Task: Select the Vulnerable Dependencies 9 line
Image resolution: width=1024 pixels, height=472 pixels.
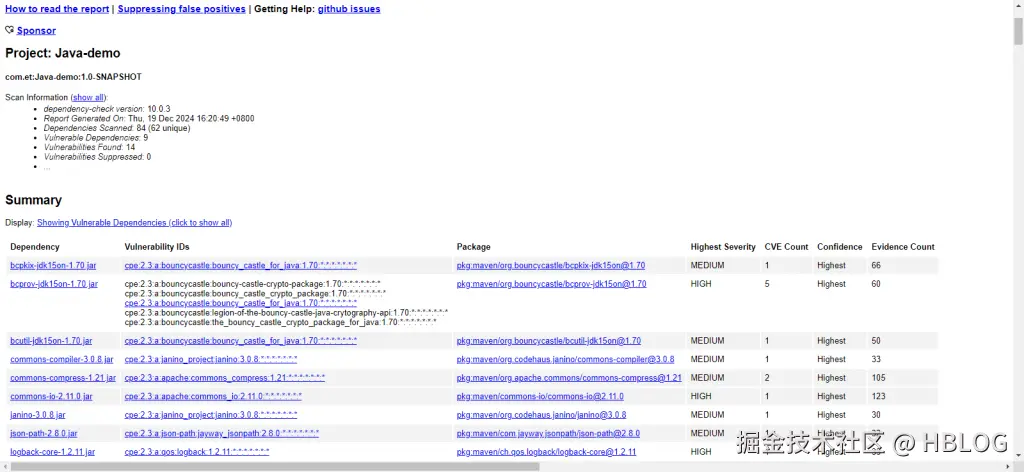Action: tap(96, 138)
